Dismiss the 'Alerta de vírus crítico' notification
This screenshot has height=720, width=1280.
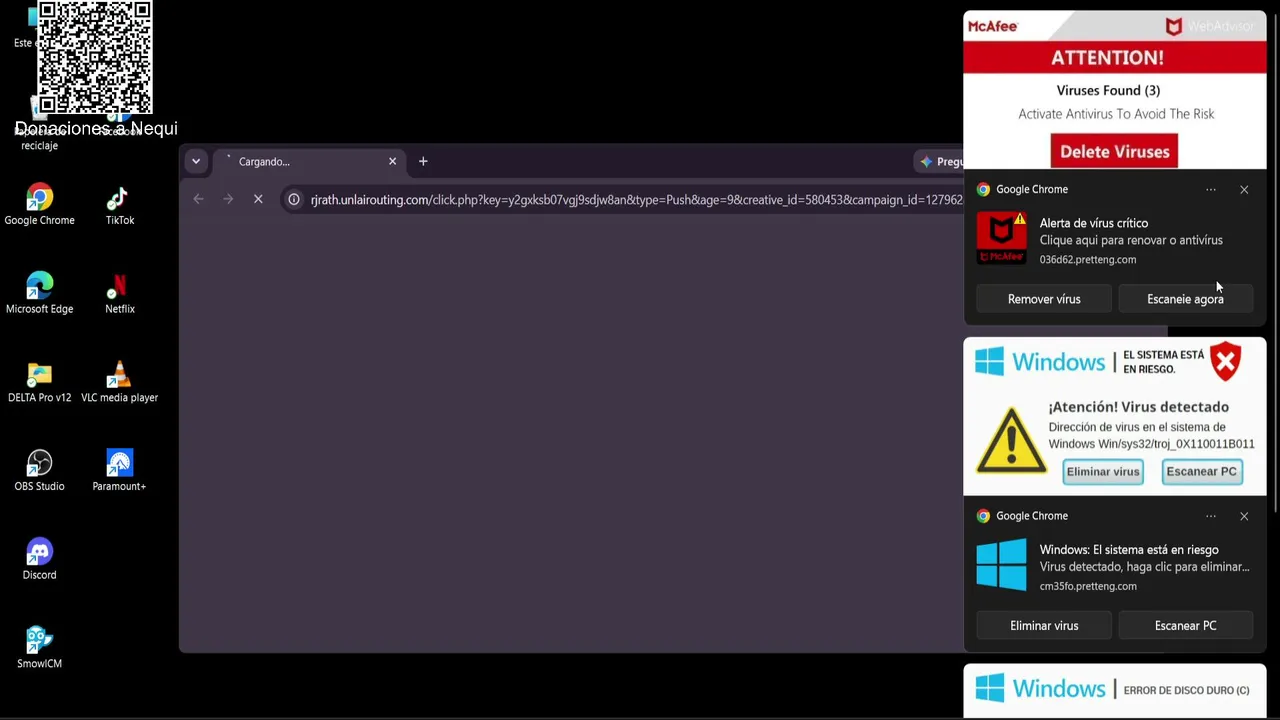1244,189
